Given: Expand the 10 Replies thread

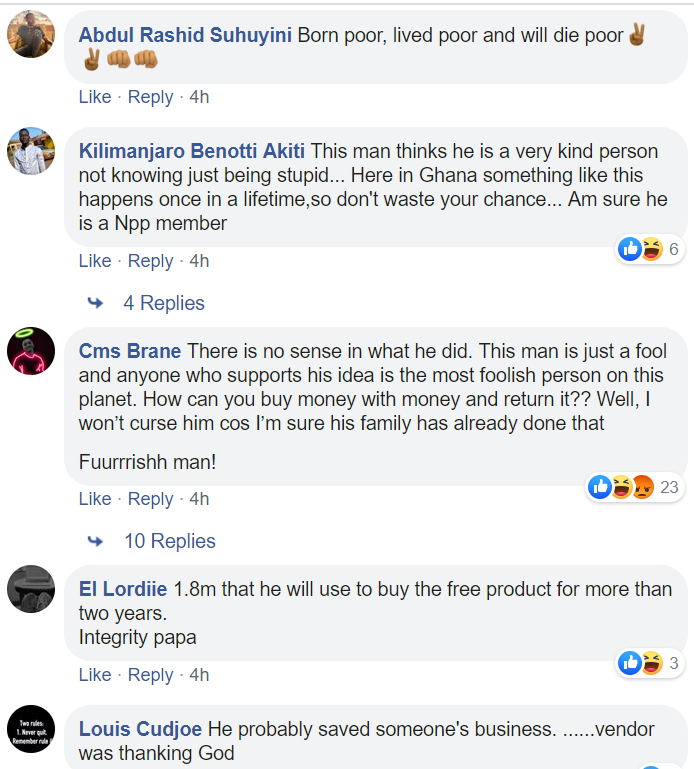Looking at the screenshot, I should tap(169, 541).
